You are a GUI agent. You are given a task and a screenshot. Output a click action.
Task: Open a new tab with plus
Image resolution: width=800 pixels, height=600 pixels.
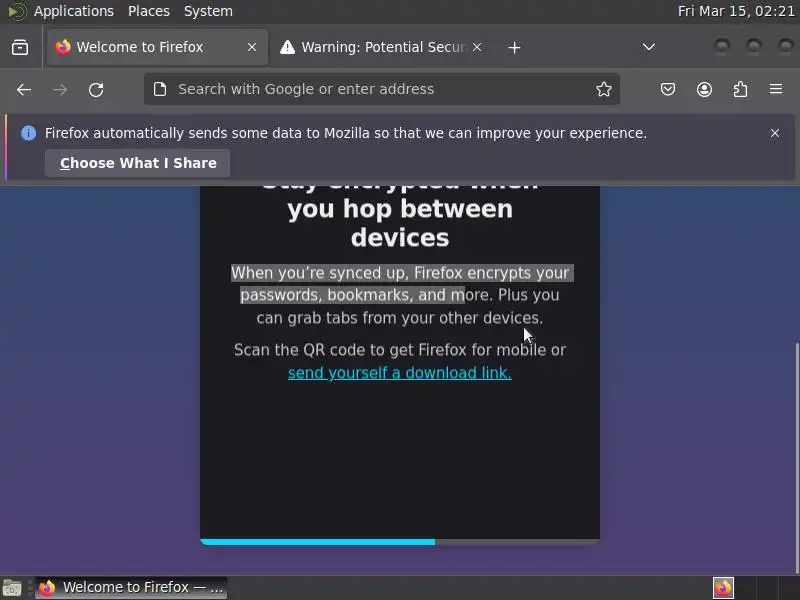(514, 47)
